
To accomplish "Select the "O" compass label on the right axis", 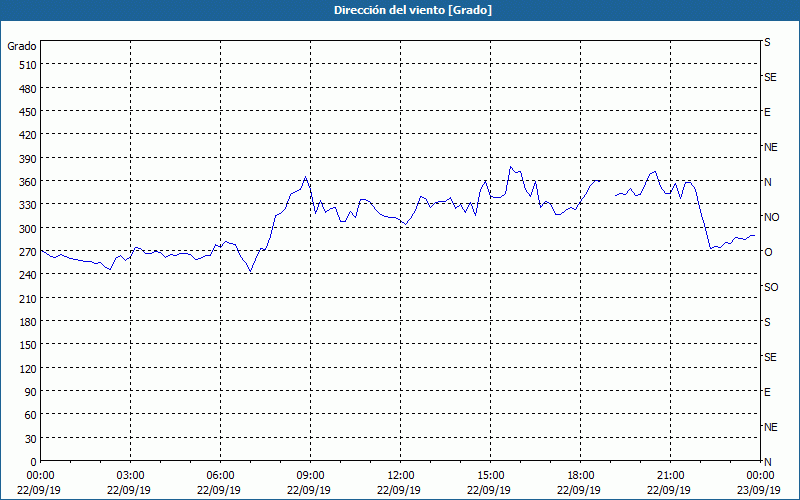I will click(768, 252).
